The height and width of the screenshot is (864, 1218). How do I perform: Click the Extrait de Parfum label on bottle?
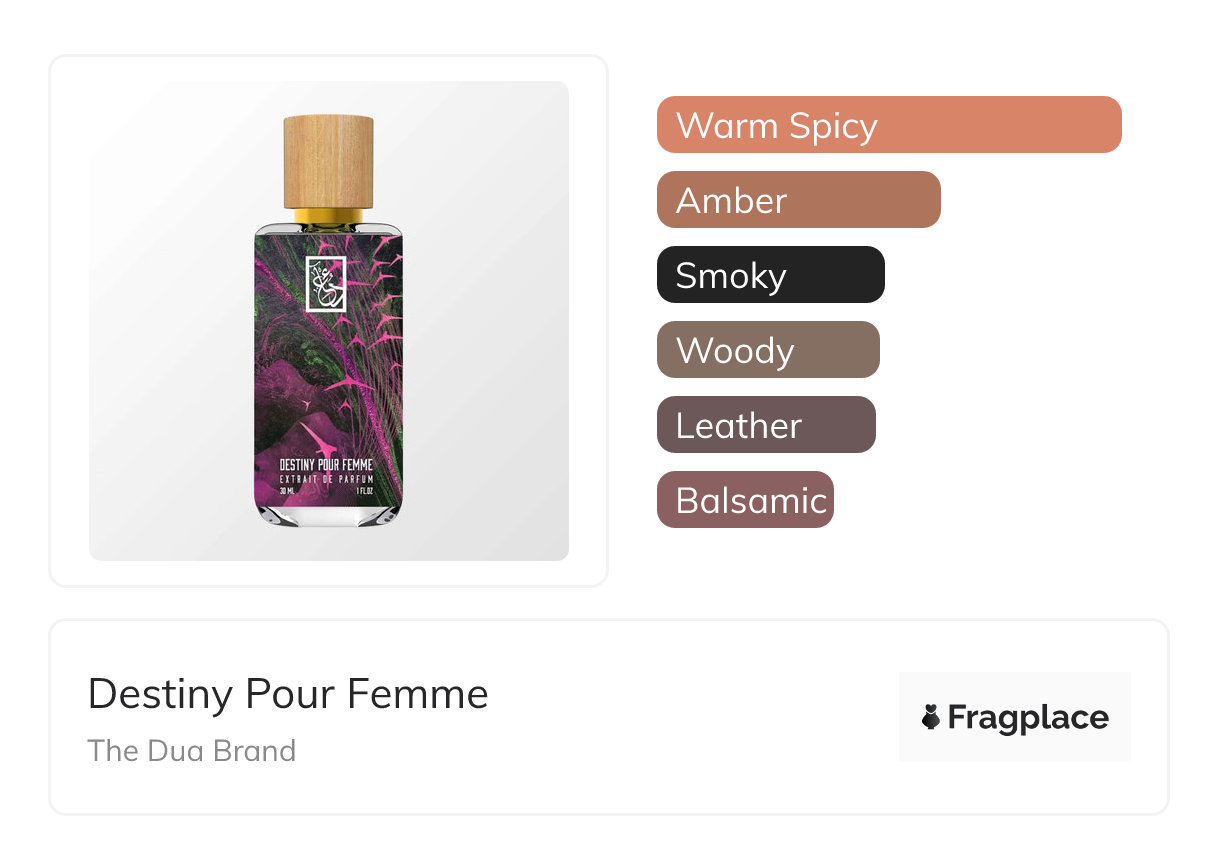click(x=328, y=480)
